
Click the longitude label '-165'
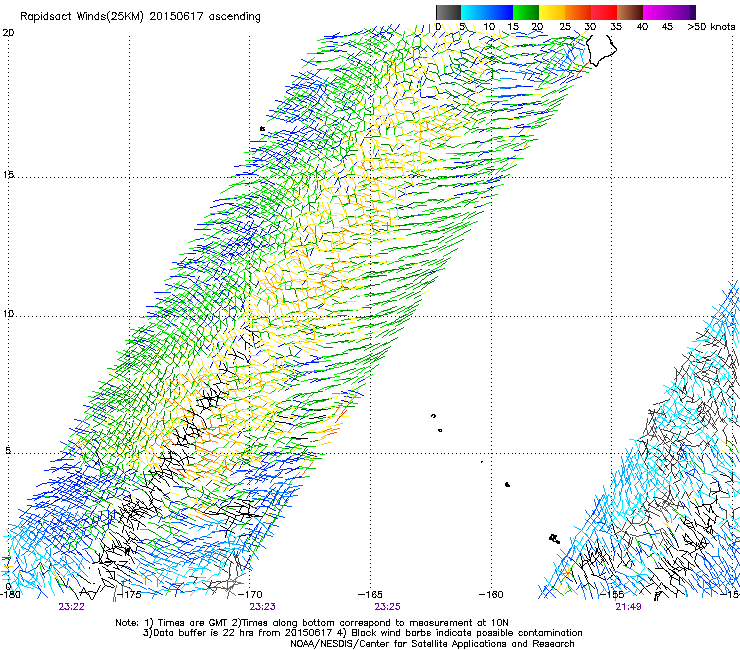(370, 594)
